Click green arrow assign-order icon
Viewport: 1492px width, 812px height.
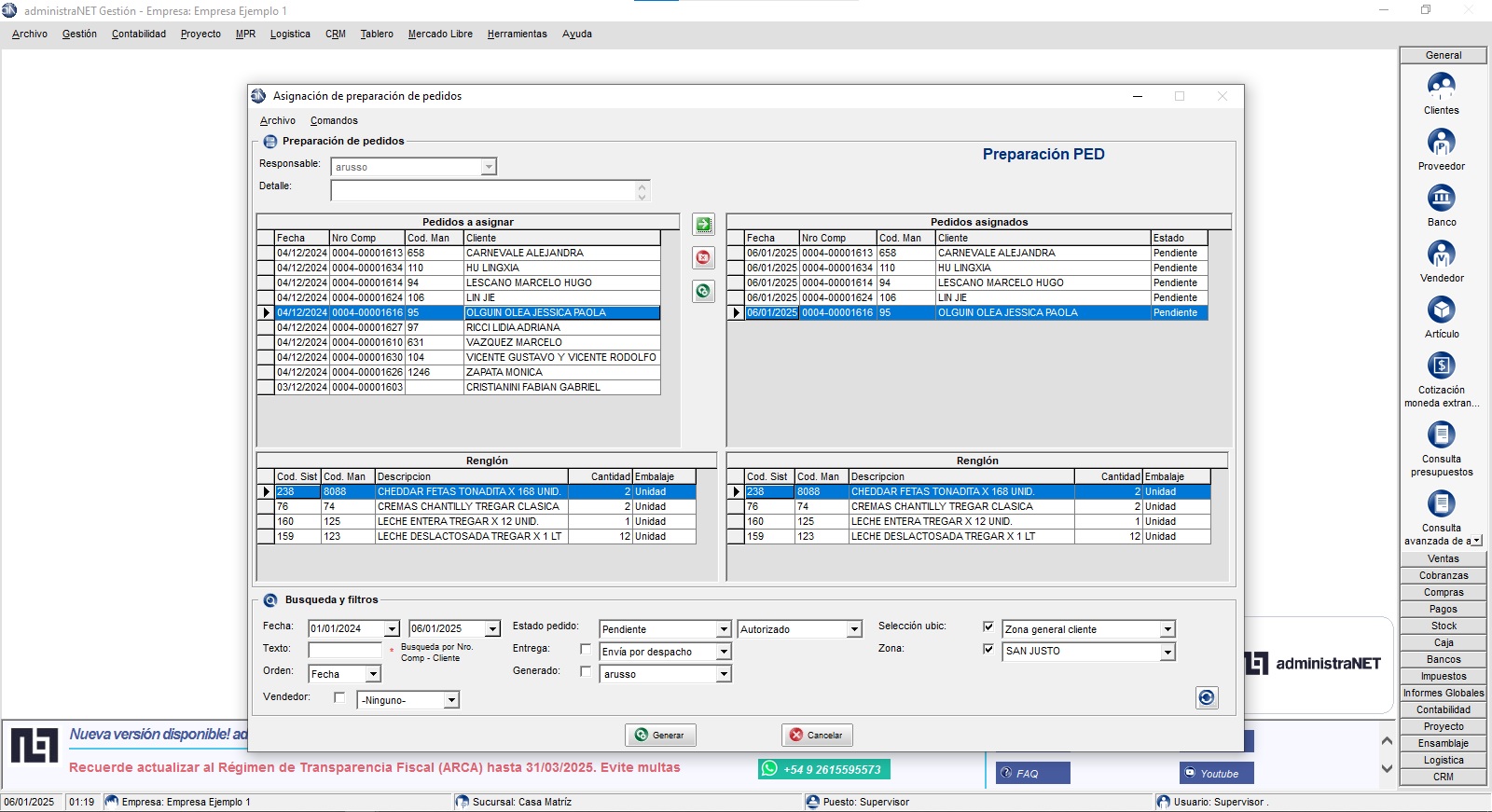pos(703,225)
